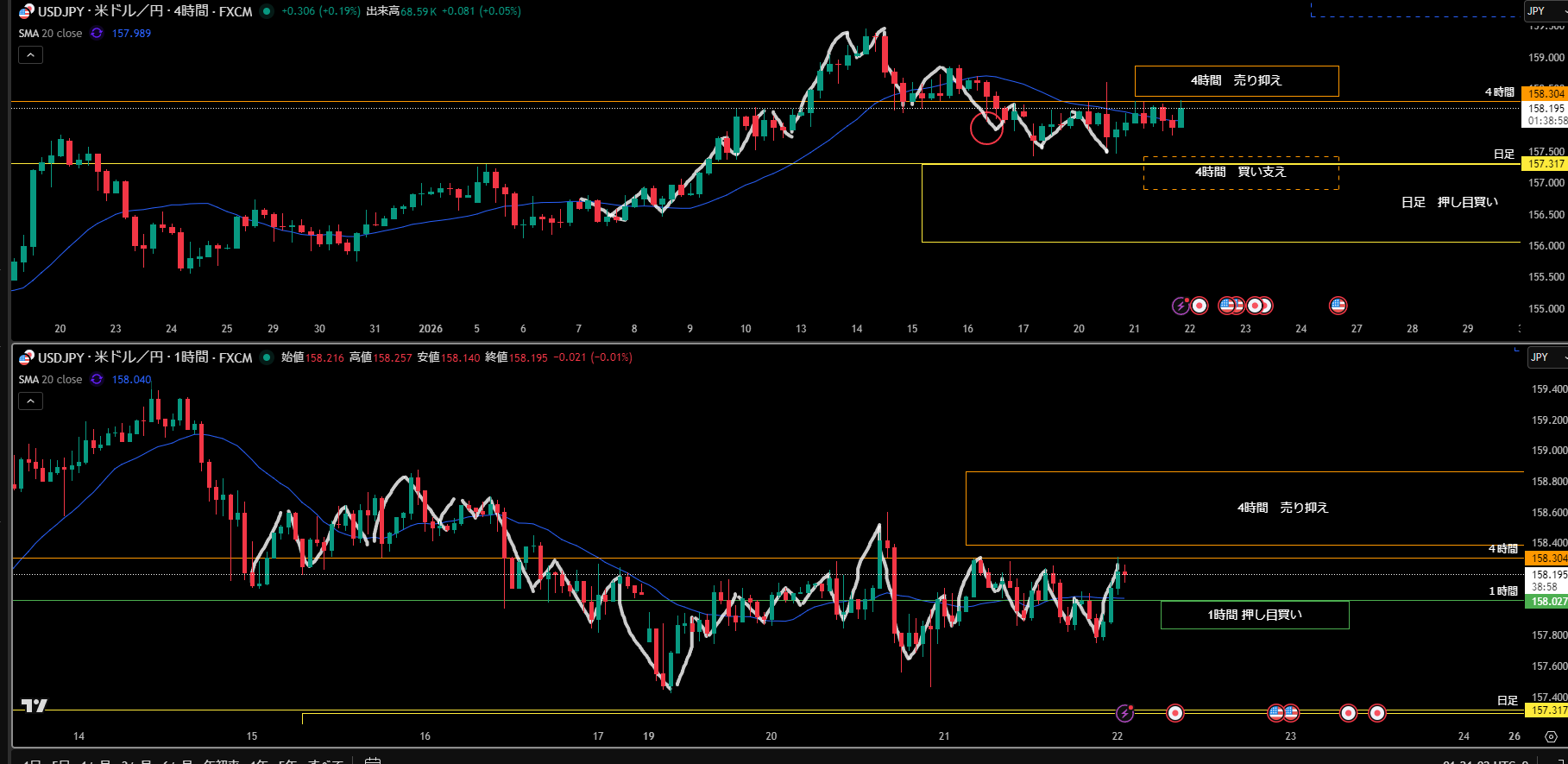Viewport: 1568px width, 764px height.
Task: Click SMA refresh icon in 4-hour chart legend
Action: click(97, 34)
